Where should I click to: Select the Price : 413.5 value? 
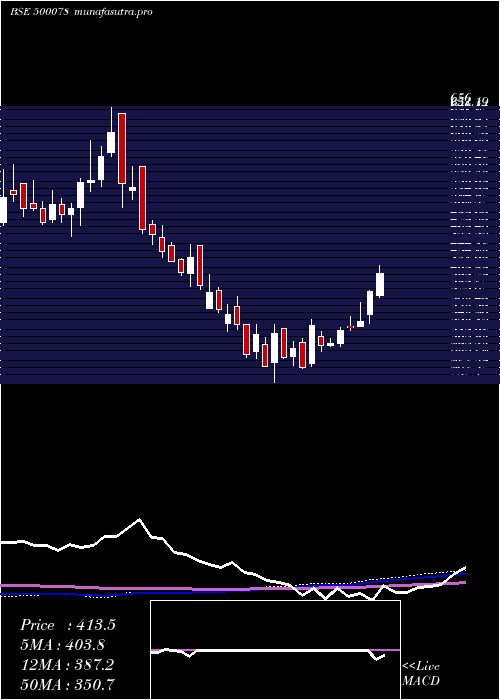pos(68,625)
